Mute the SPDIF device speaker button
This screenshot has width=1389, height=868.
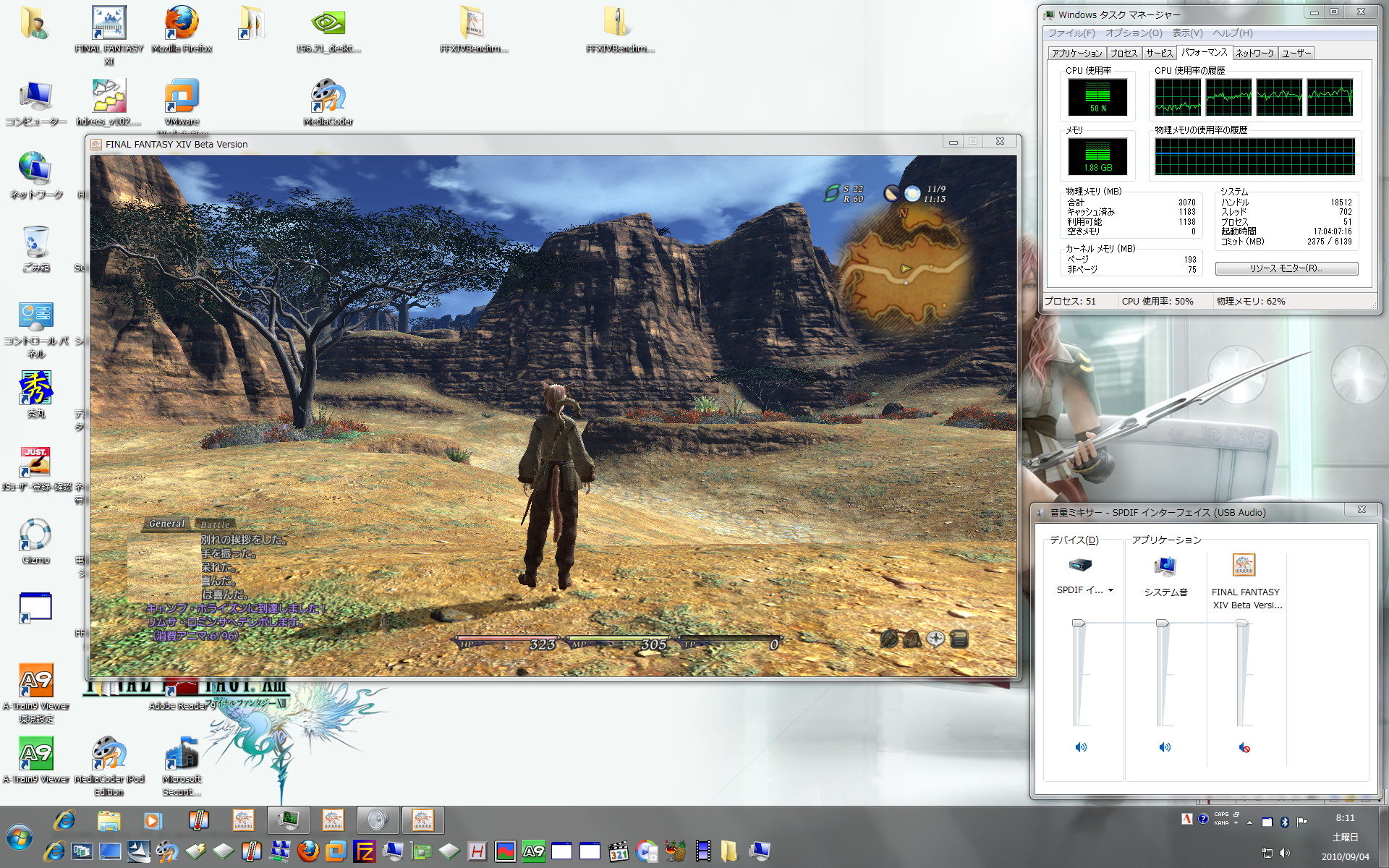tap(1081, 747)
